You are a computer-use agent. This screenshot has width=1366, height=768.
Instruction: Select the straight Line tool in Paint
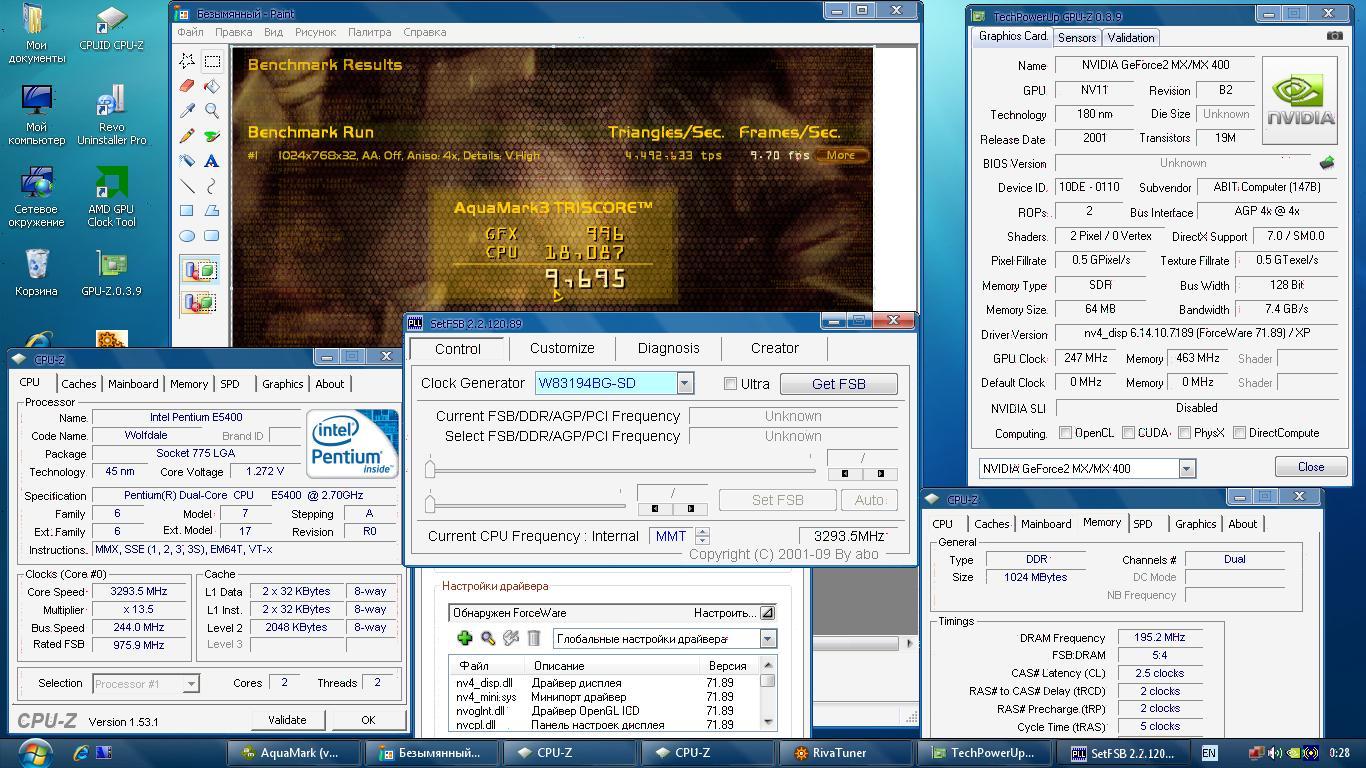[x=187, y=186]
